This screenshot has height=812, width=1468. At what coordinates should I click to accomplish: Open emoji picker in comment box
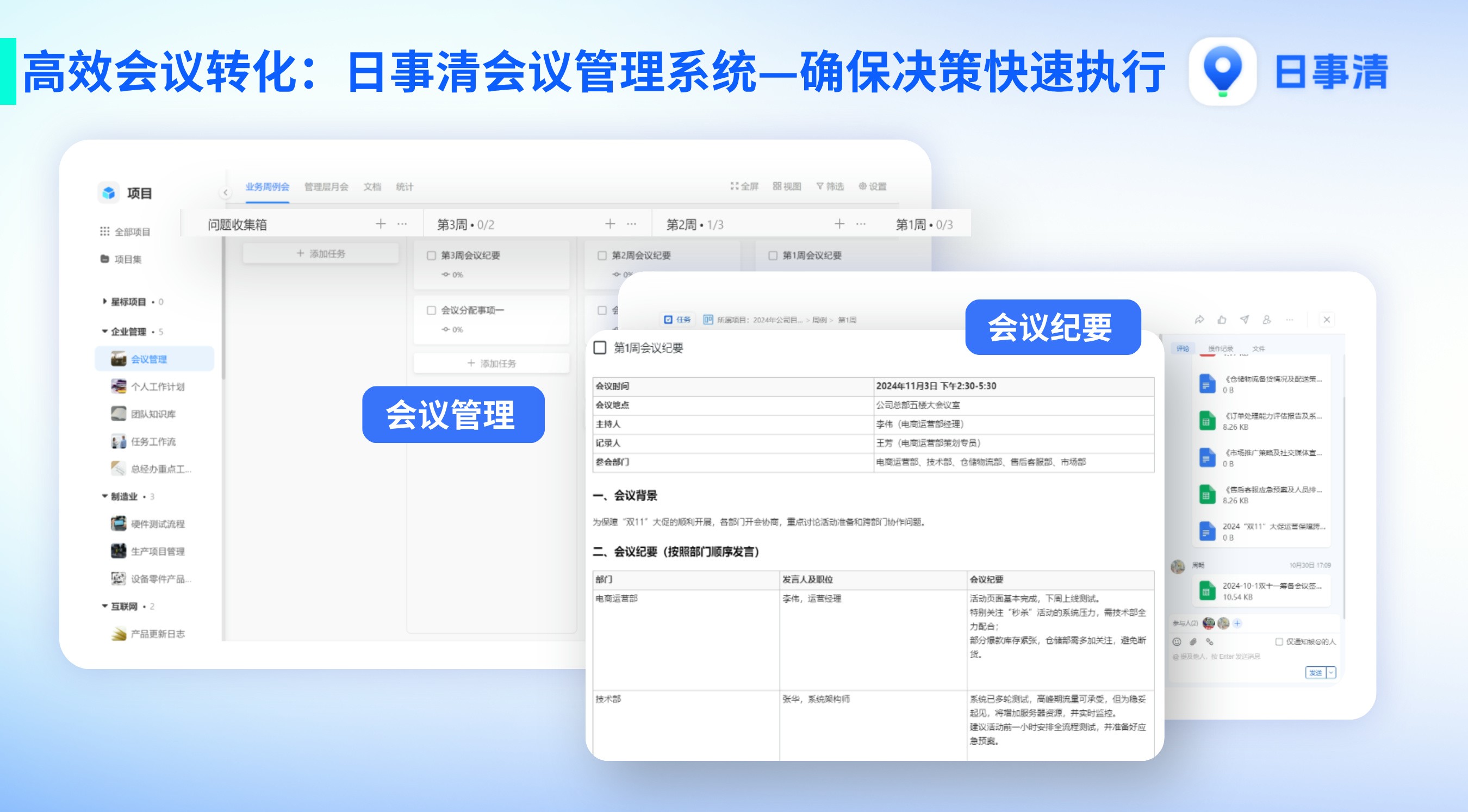click(x=1177, y=642)
